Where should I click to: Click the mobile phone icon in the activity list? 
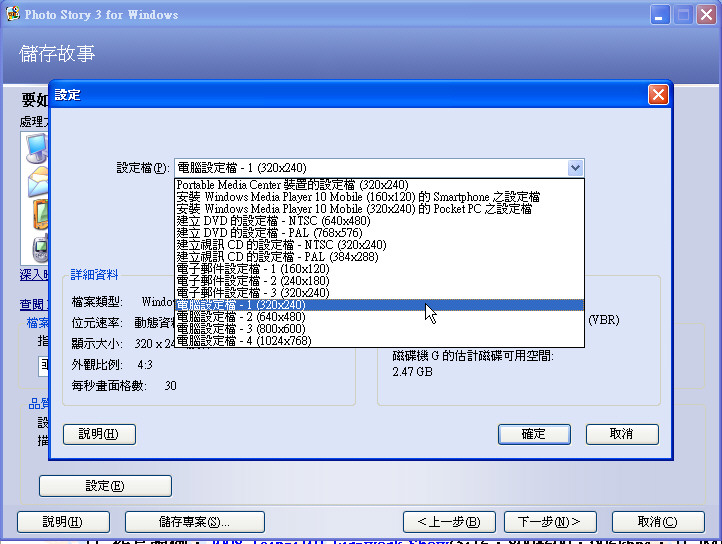pos(40,248)
